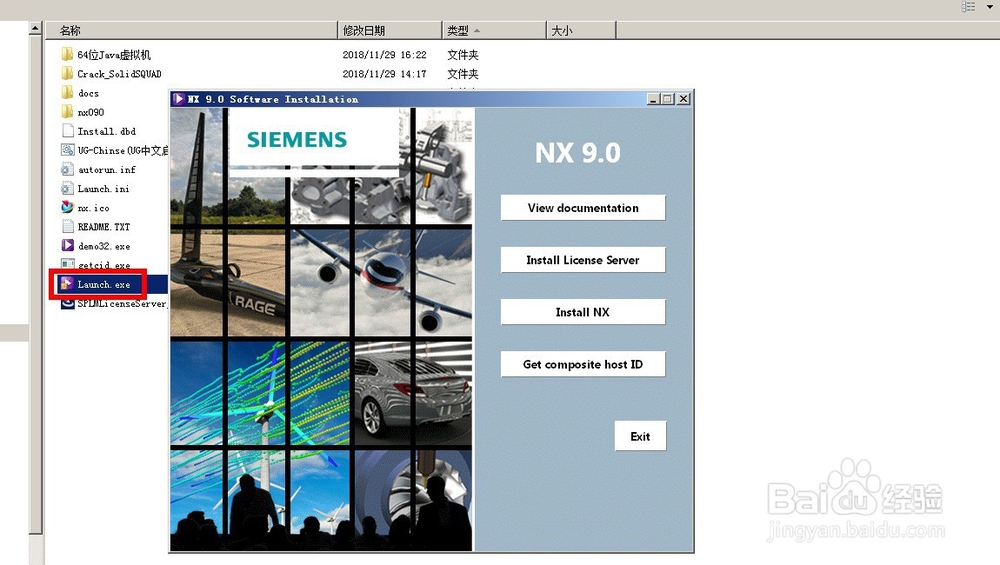Screen dimensions: 1000x565
Task: Click the getcid.exe file icon
Action: click(68, 263)
